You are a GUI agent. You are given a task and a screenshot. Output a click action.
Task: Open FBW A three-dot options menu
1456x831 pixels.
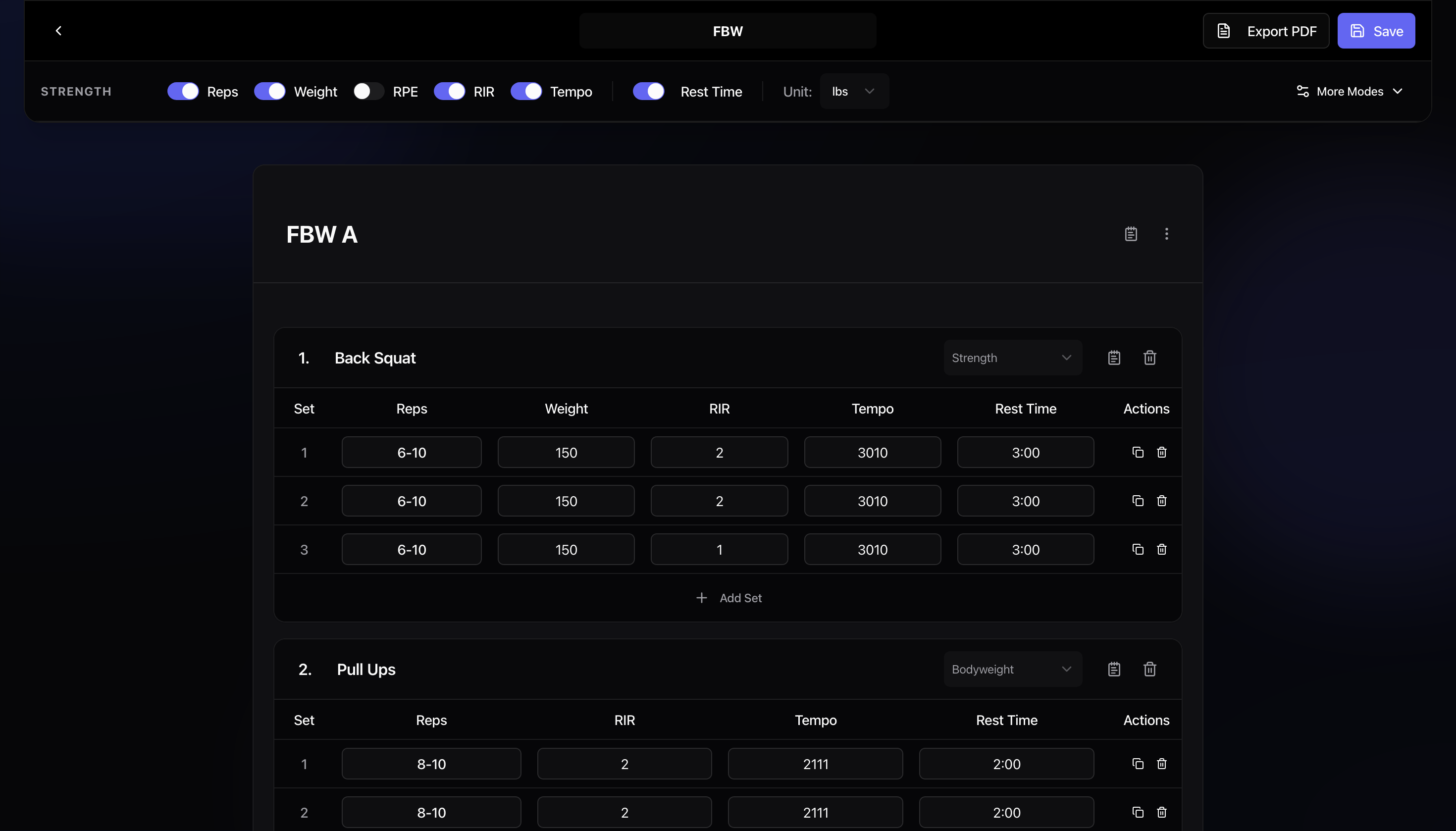point(1166,234)
